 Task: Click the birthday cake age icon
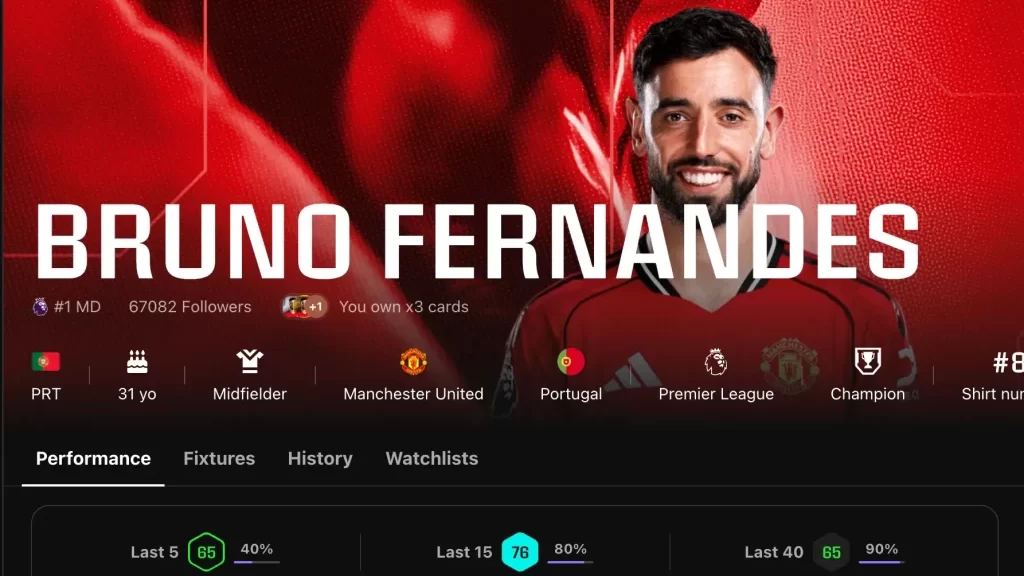point(137,361)
